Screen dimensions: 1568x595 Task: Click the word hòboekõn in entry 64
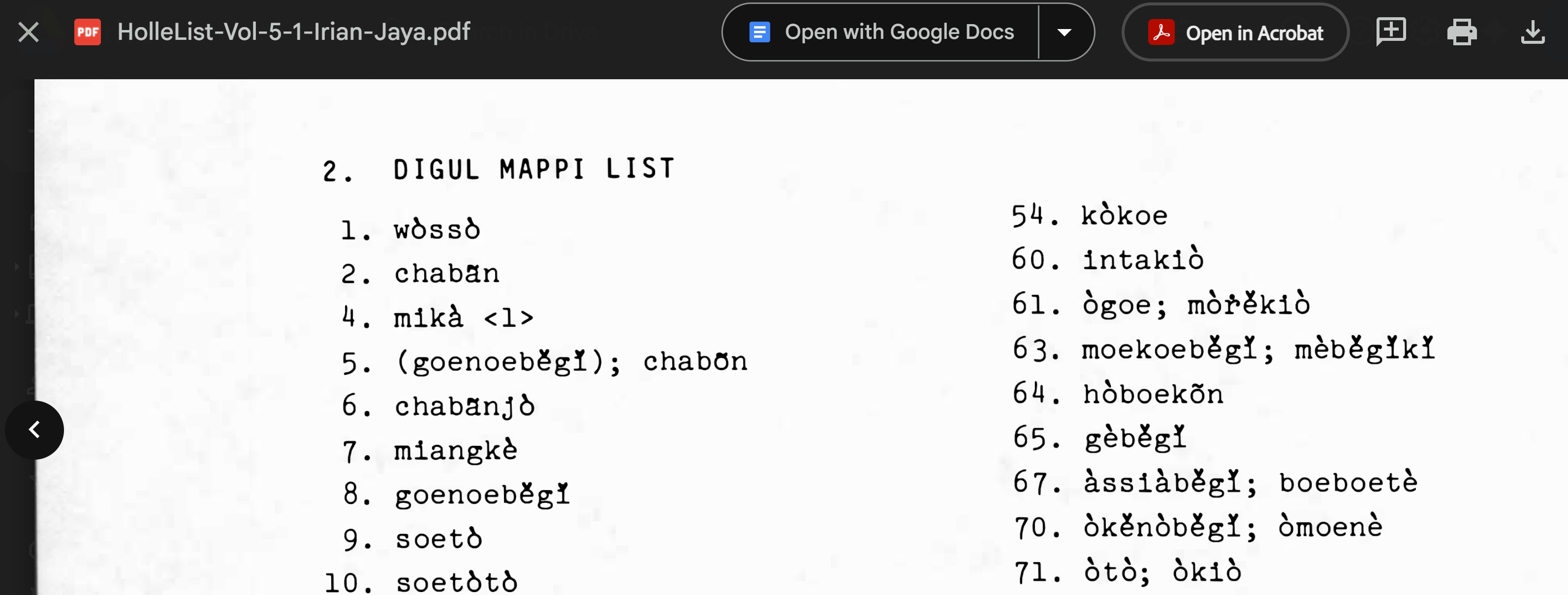[x=1153, y=394]
